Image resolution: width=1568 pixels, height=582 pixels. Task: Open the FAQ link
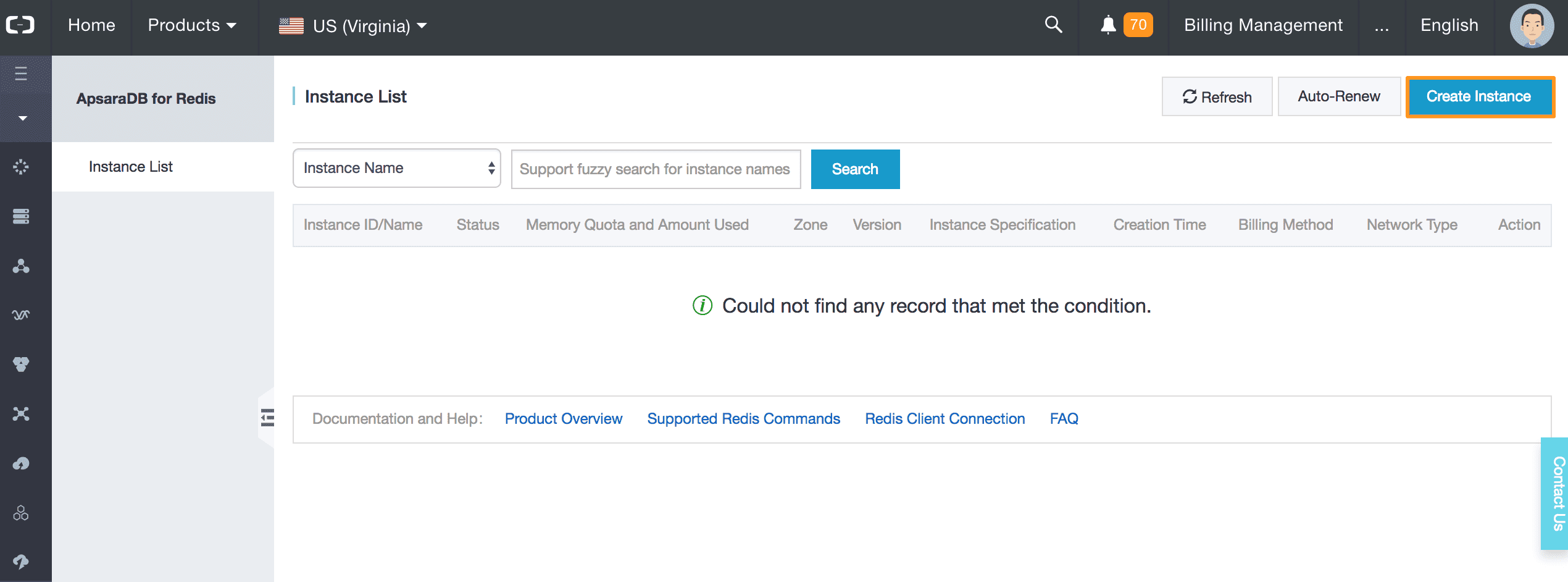[1064, 419]
